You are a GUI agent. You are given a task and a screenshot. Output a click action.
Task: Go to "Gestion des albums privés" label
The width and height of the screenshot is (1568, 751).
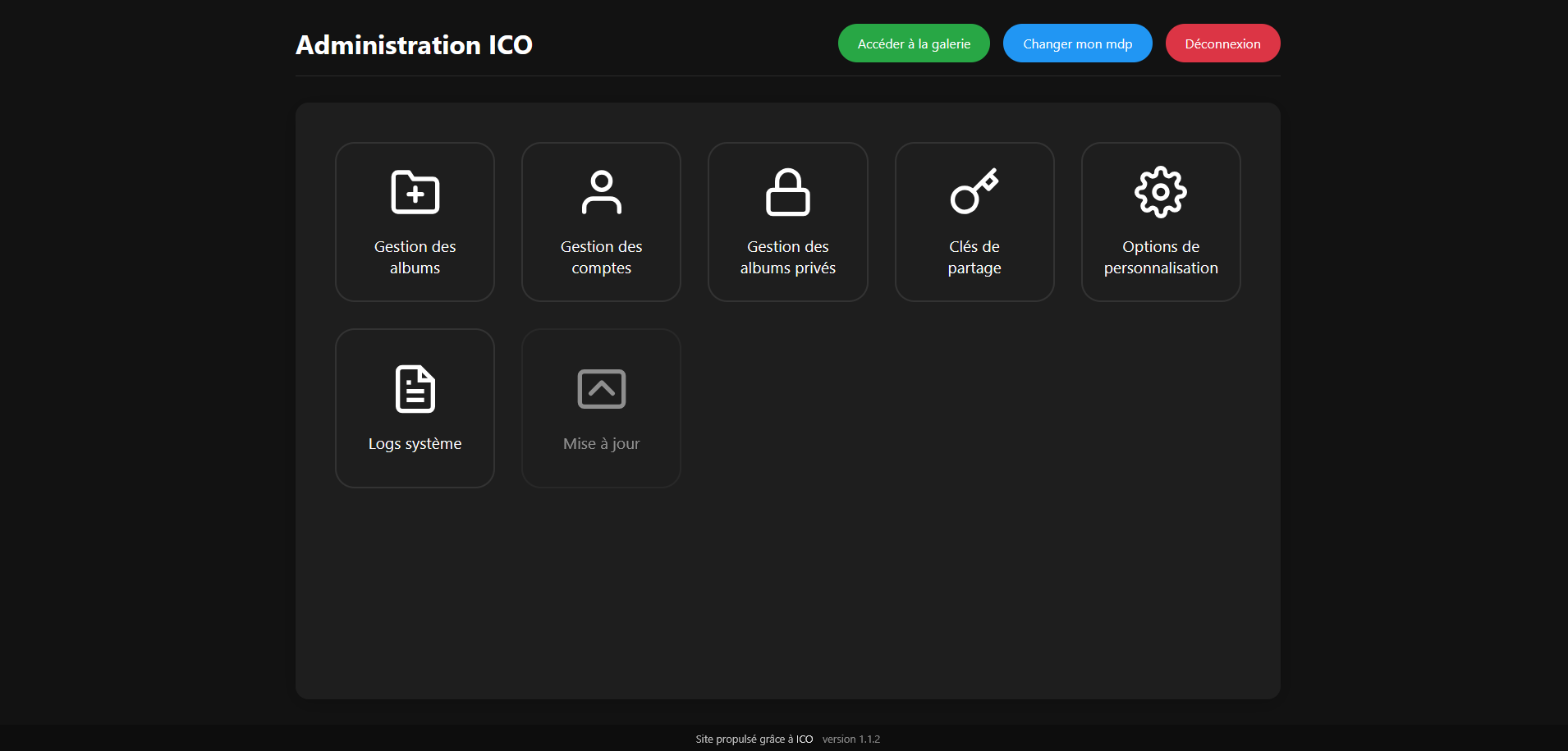click(787, 258)
